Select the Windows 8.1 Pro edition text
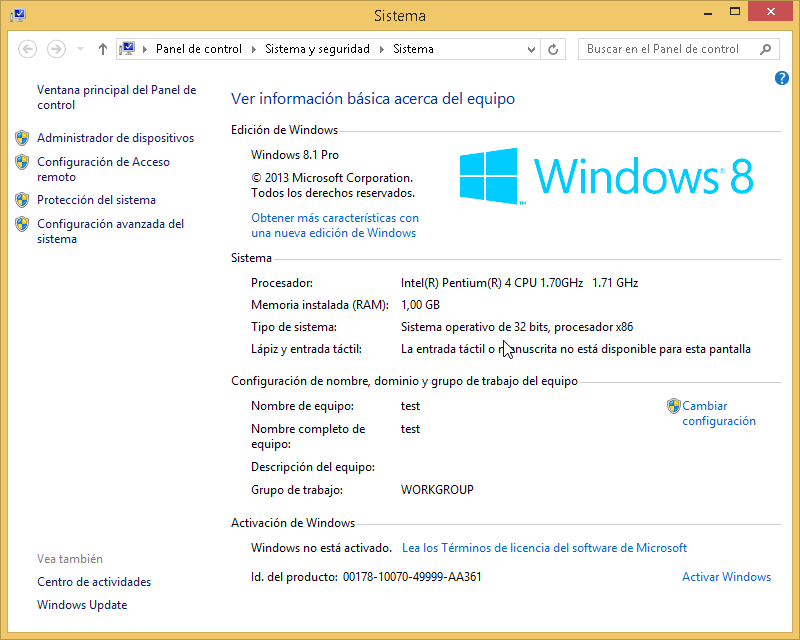The width and height of the screenshot is (800, 640). (x=295, y=155)
